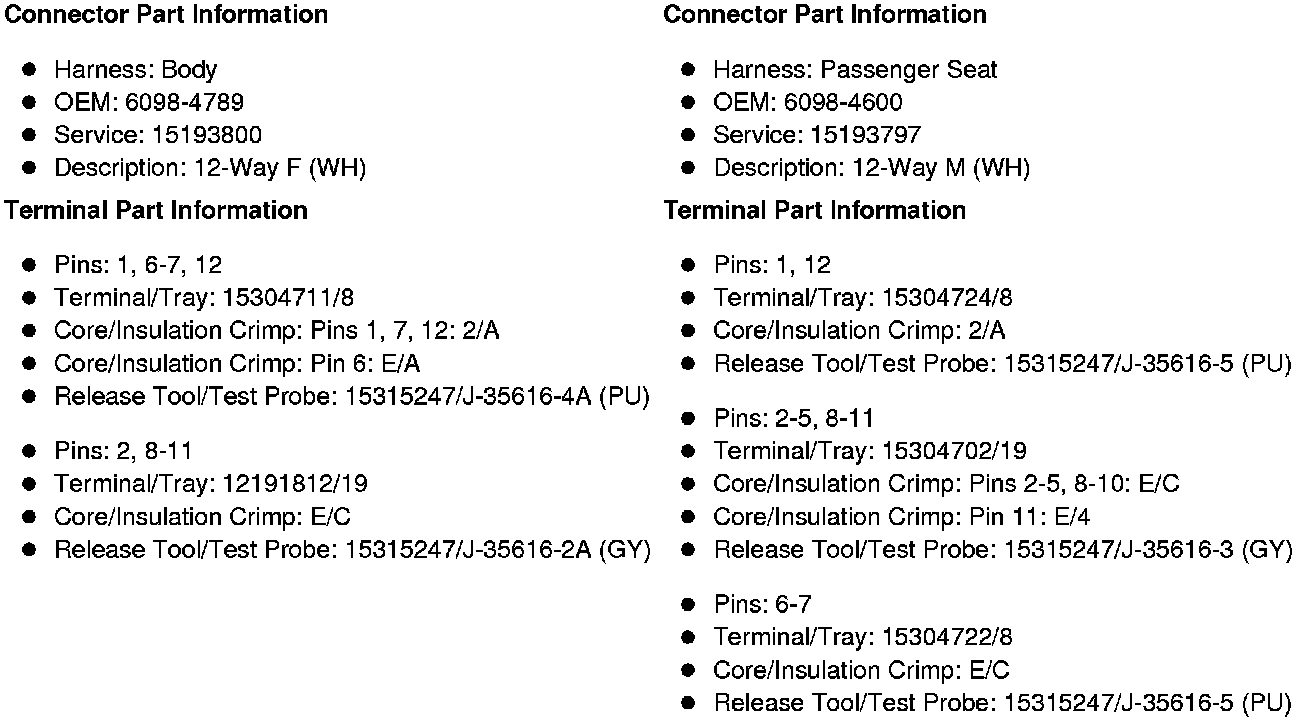
Task: Click Service: 15193797 text
Action: coord(817,136)
